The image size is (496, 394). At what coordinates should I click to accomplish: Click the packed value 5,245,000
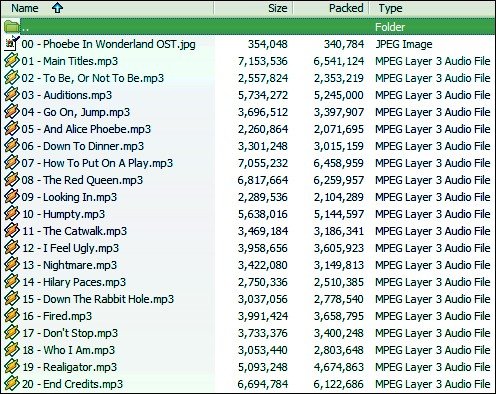coord(339,95)
